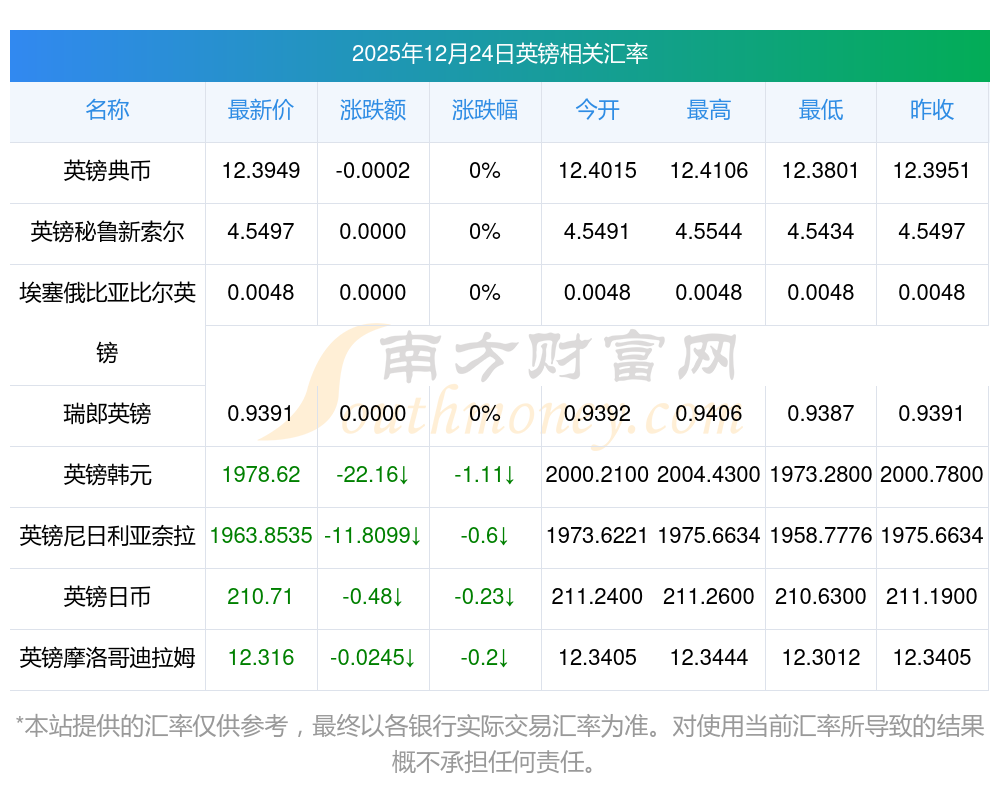Click the latest price 12.3949

pyautogui.click(x=261, y=171)
